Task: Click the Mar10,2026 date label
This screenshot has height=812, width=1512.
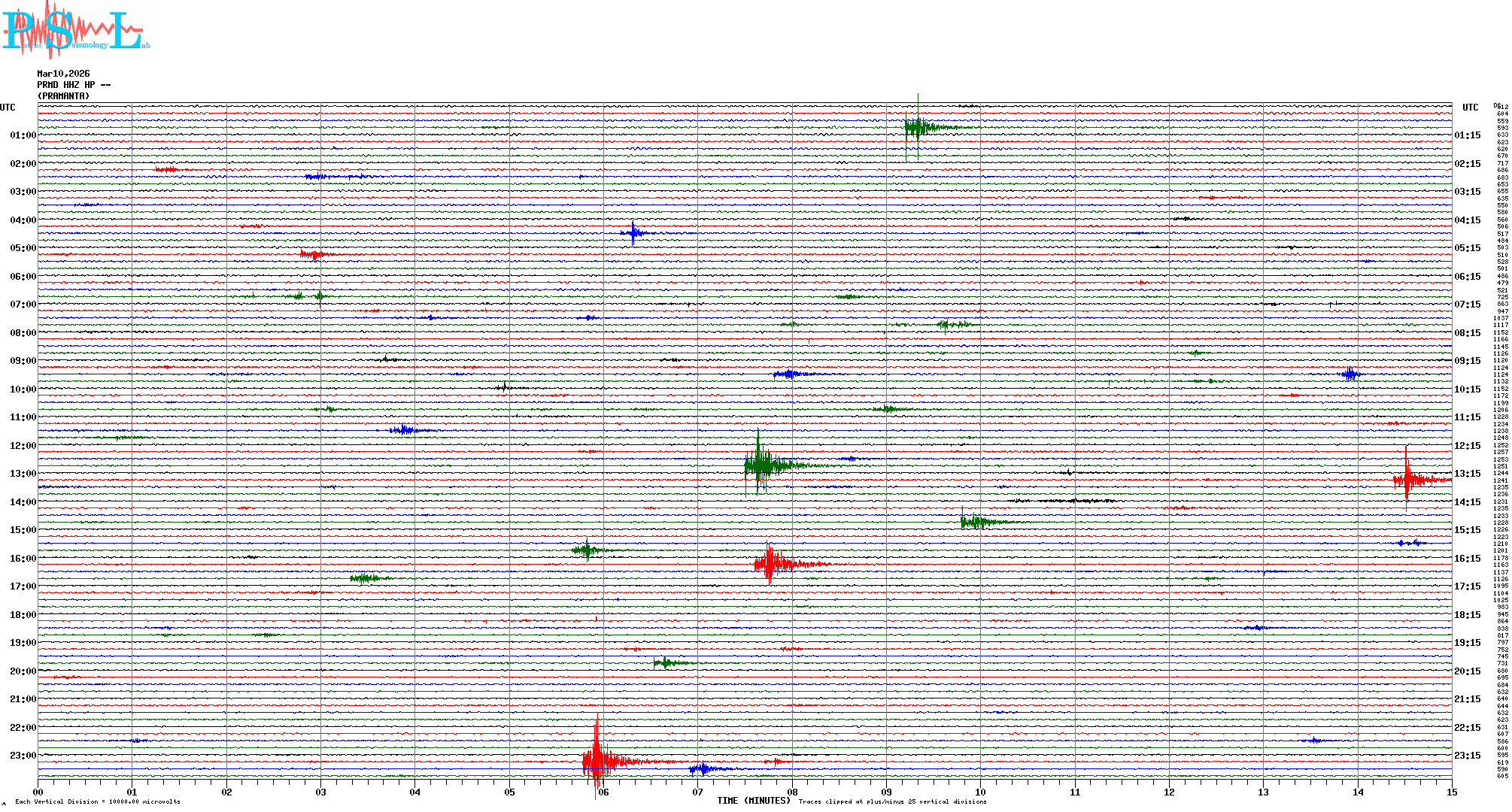Action: click(63, 74)
